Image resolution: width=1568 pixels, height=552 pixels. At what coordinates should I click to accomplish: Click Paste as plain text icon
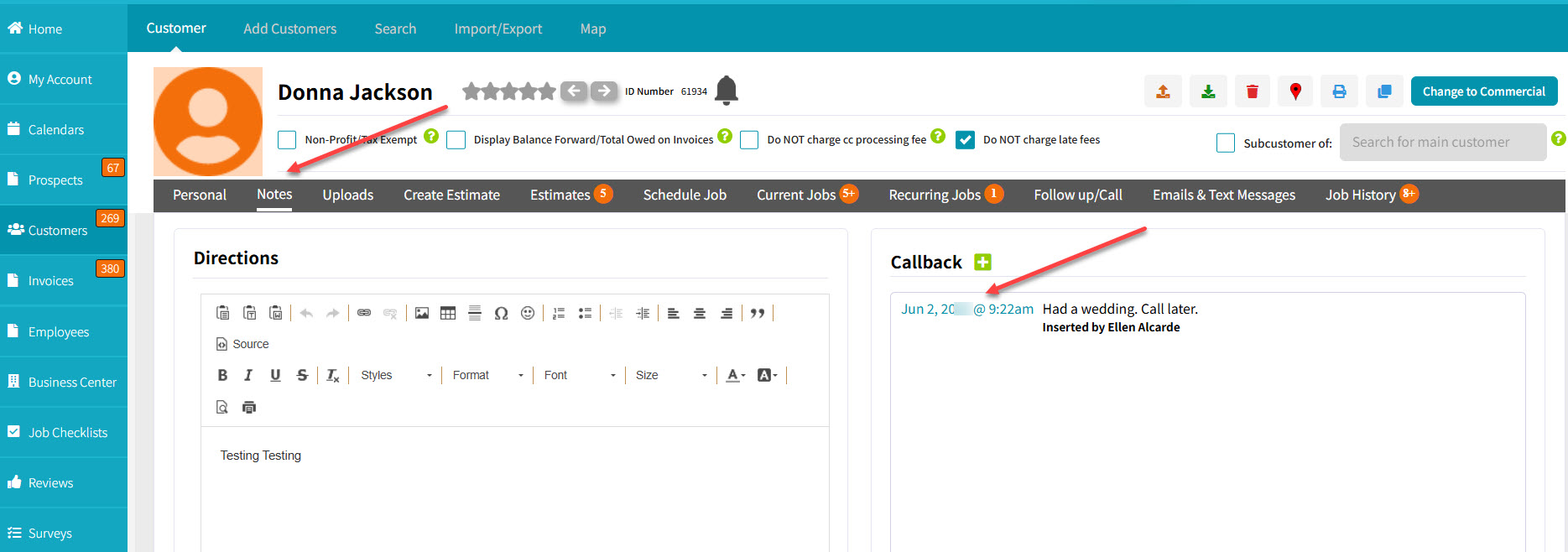(x=249, y=313)
